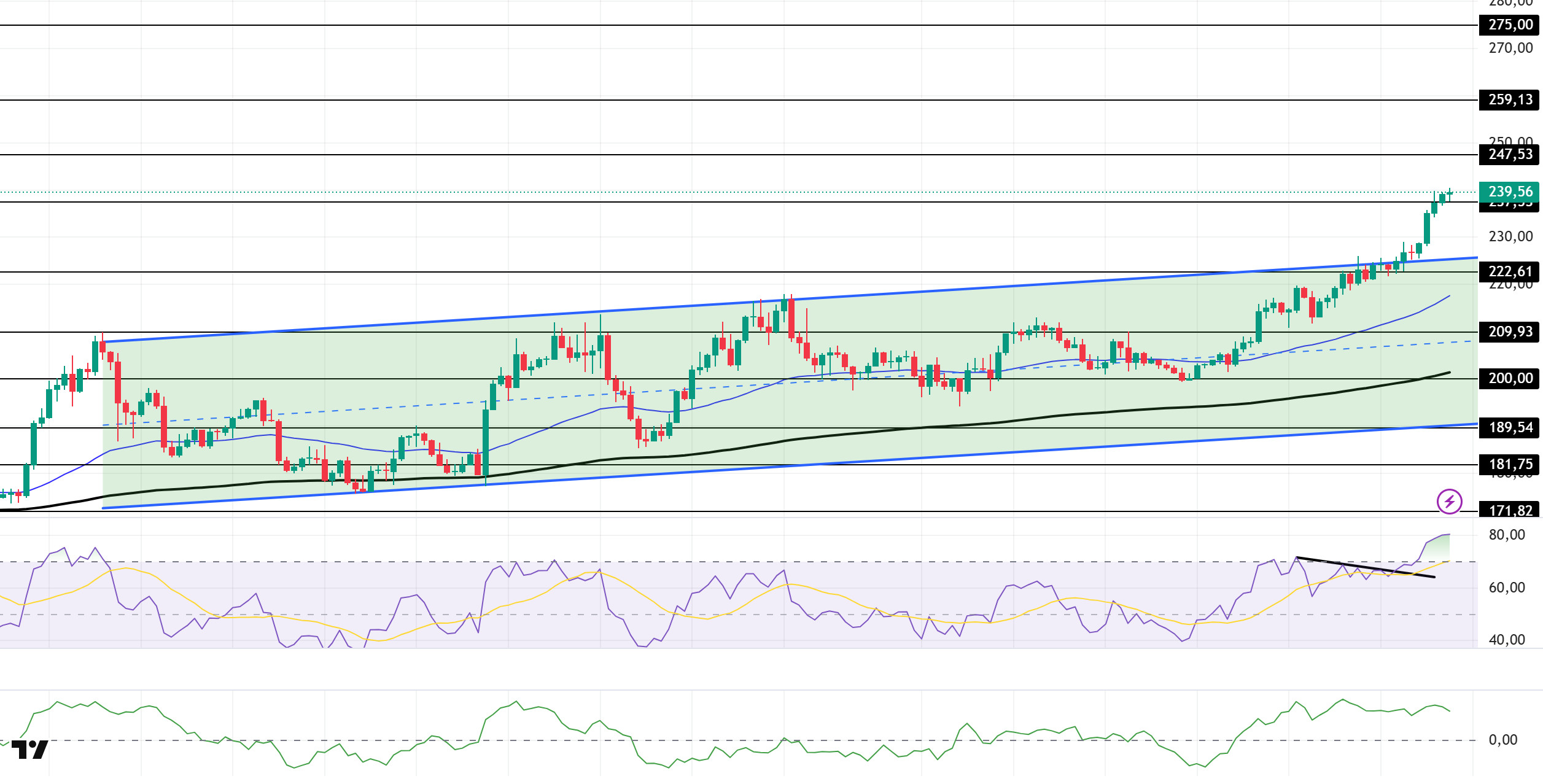Click the 247,53 price level label
Viewport: 1543px width, 784px height.
tap(1510, 155)
